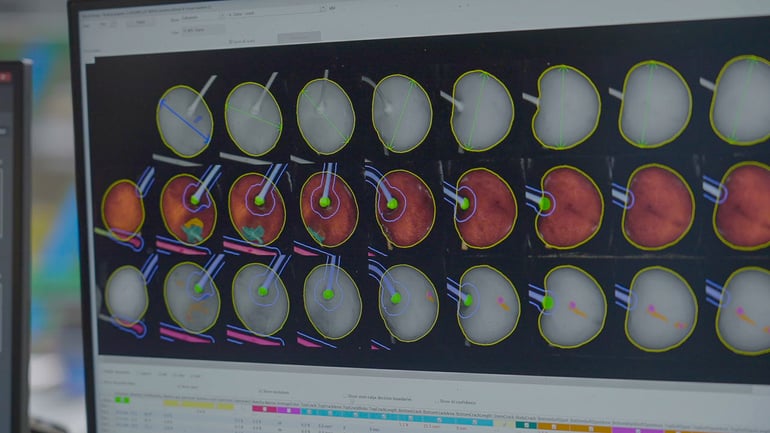Click the blue diagonal measurement line on the first seed
770x433 pixels.
point(184,119)
